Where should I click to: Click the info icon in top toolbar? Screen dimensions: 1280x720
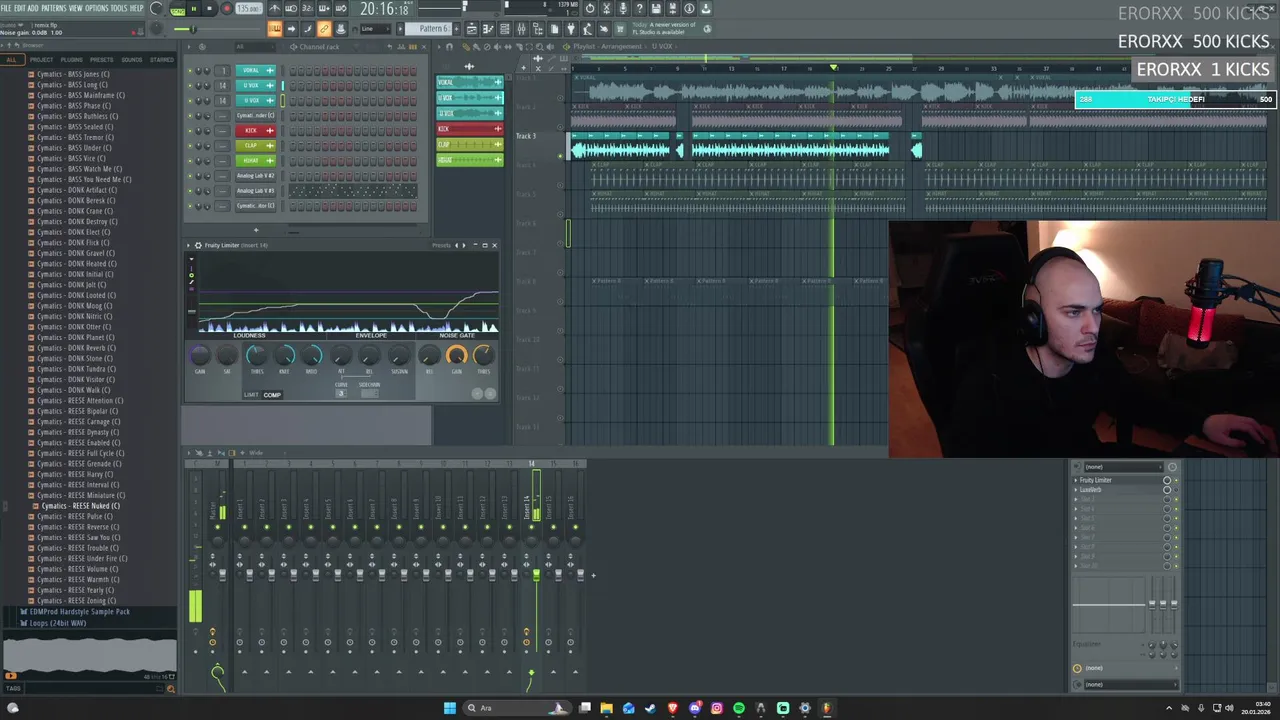point(689,9)
